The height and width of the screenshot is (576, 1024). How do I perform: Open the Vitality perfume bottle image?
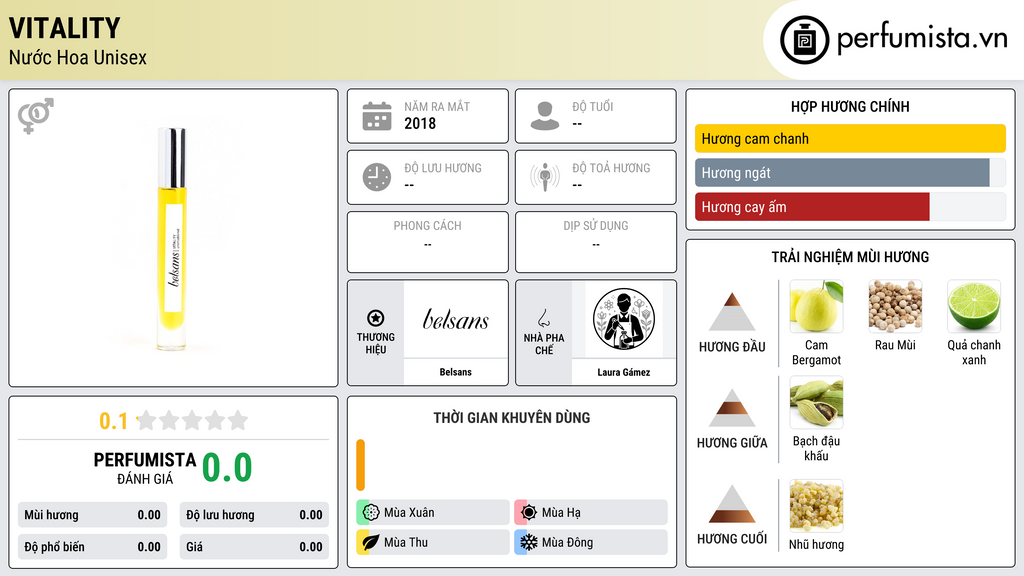click(x=172, y=239)
